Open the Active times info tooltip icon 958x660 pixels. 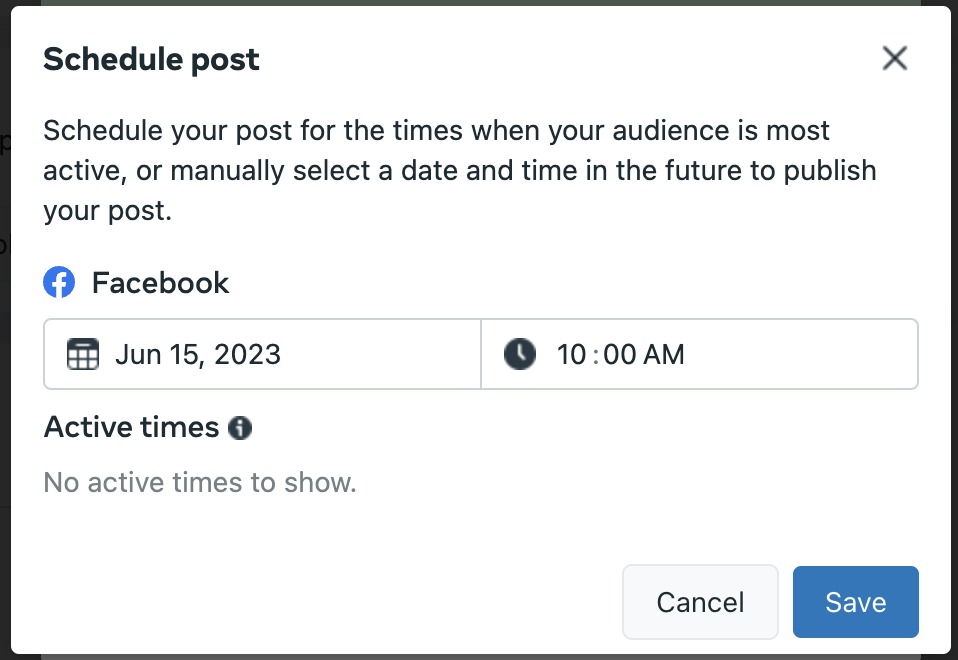click(x=240, y=428)
